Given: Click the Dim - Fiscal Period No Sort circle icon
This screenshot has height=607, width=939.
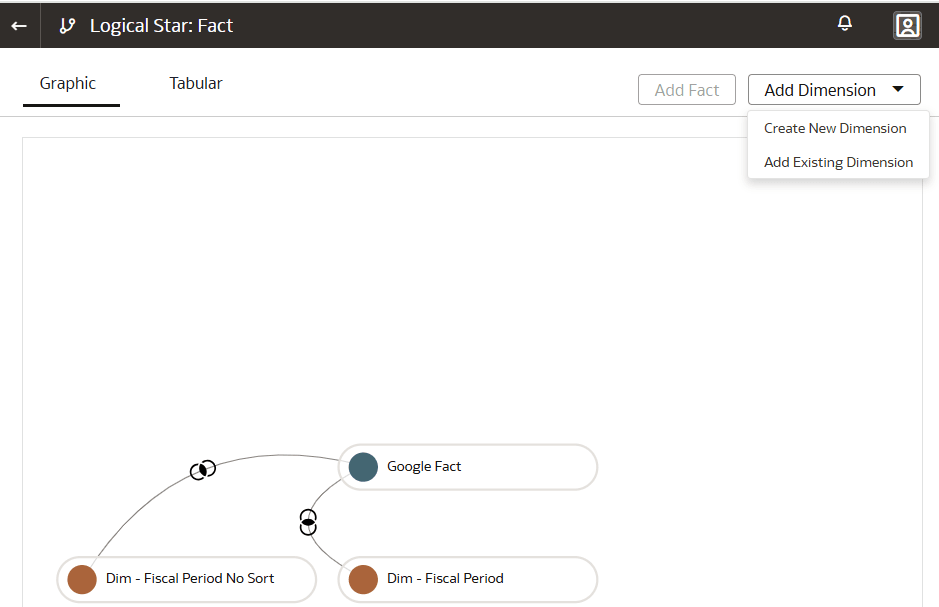Looking at the screenshot, I should coord(82,579).
